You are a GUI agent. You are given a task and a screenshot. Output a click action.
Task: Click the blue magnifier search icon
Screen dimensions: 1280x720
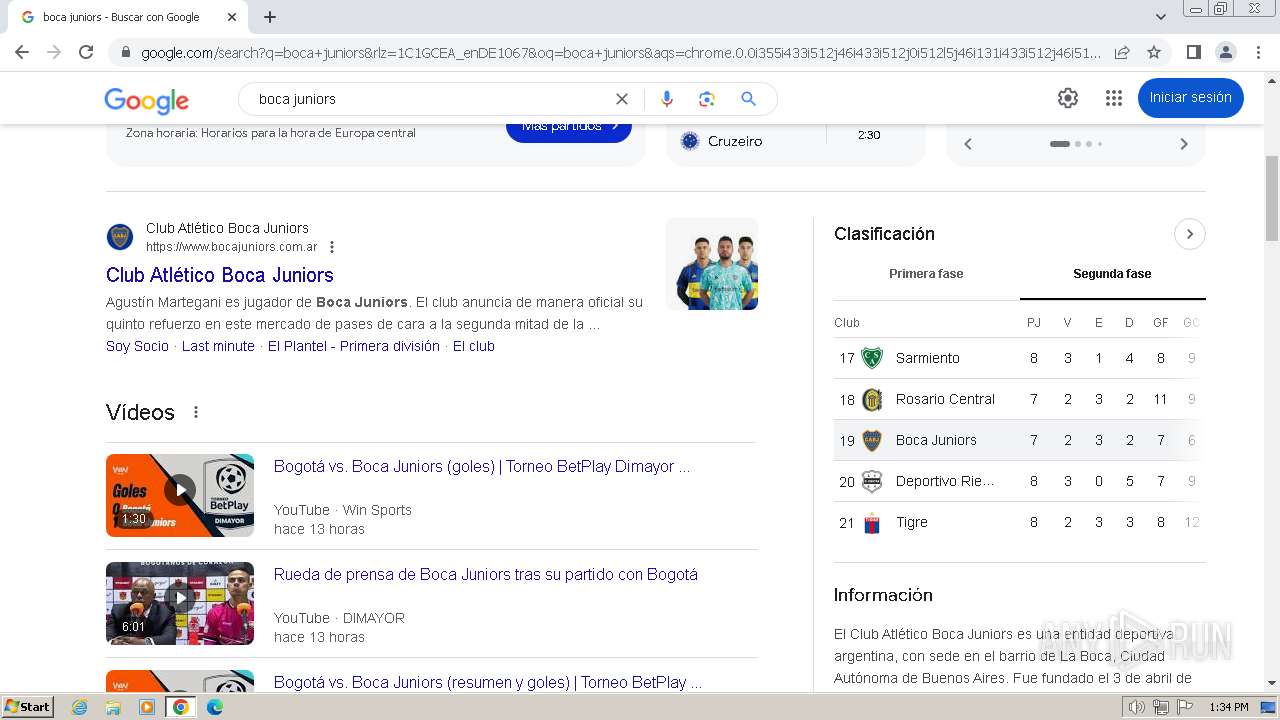pyautogui.click(x=748, y=99)
